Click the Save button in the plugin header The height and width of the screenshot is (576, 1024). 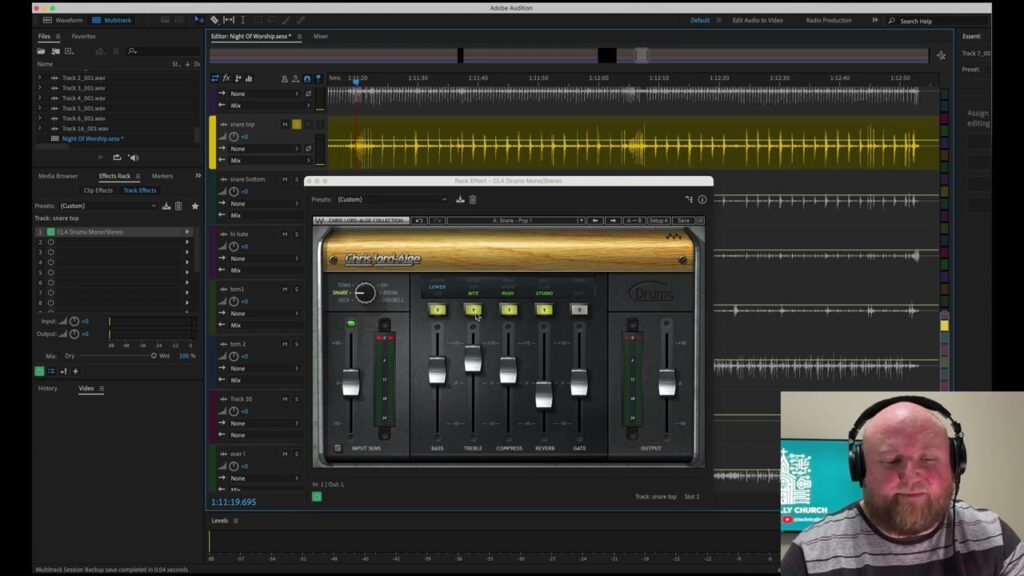683,220
